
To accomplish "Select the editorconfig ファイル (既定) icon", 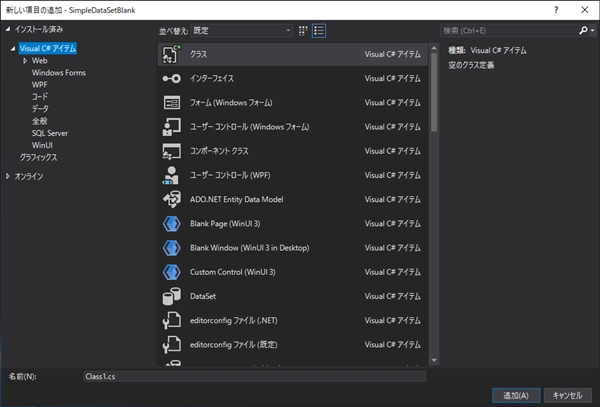I will pyautogui.click(x=171, y=345).
